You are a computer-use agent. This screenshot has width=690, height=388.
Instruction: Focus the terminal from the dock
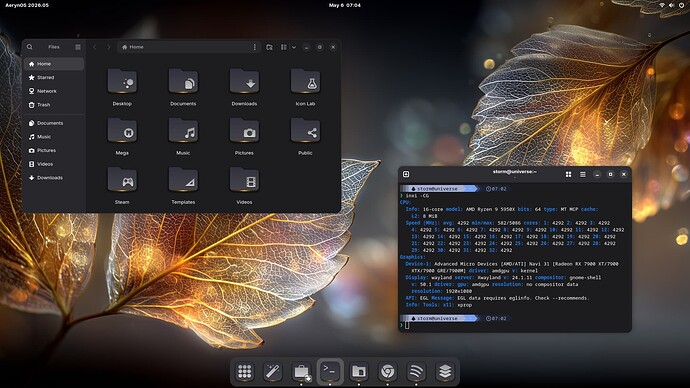pyautogui.click(x=330, y=372)
